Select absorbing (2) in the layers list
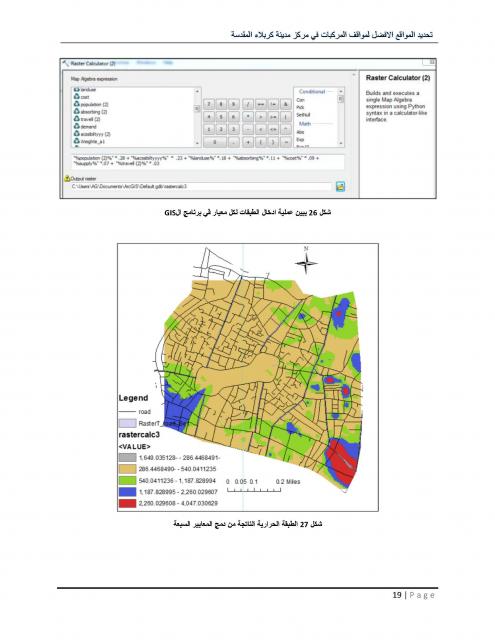The height and width of the screenshot is (640, 495). (94, 112)
